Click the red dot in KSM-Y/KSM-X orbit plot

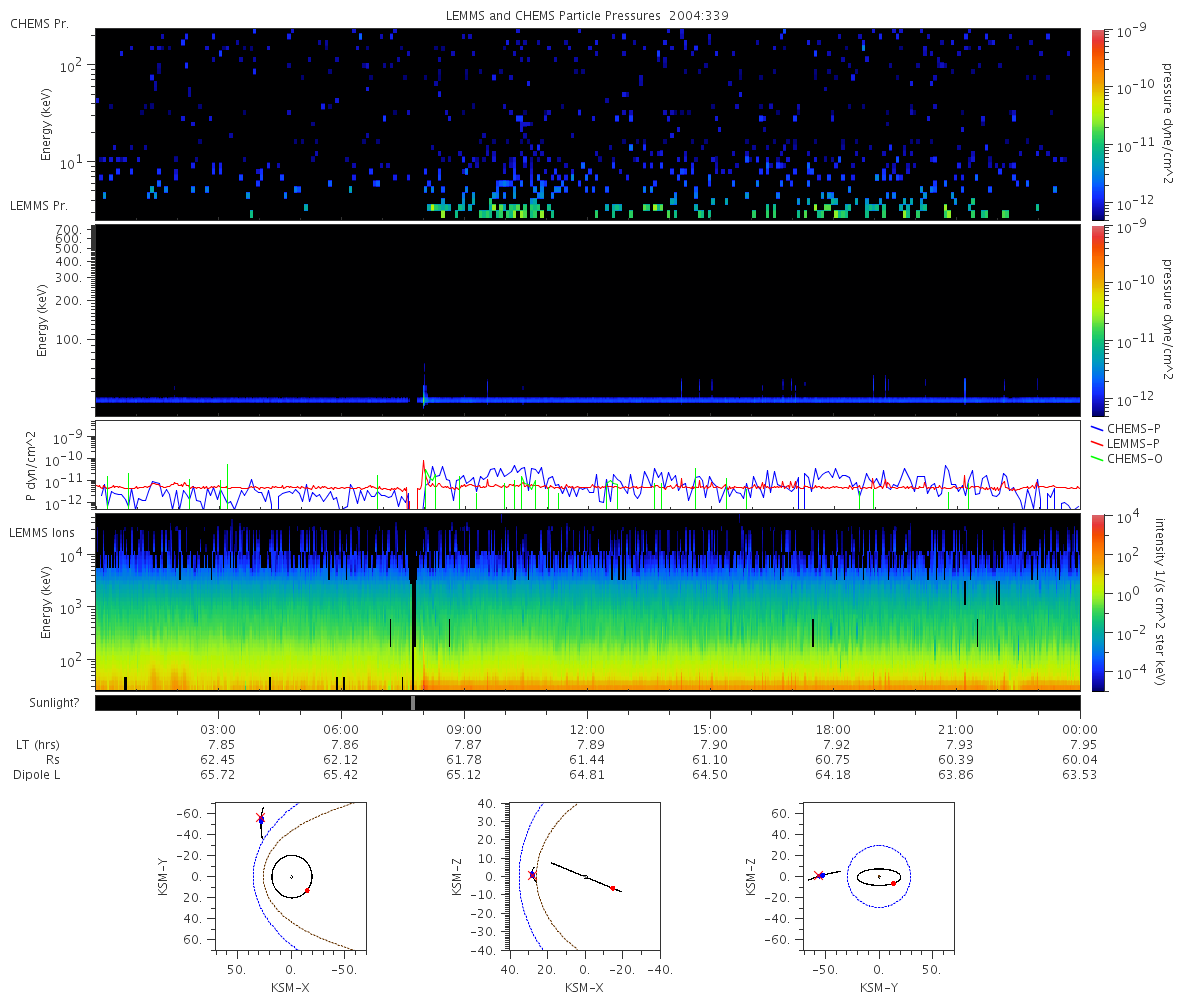click(x=307, y=890)
